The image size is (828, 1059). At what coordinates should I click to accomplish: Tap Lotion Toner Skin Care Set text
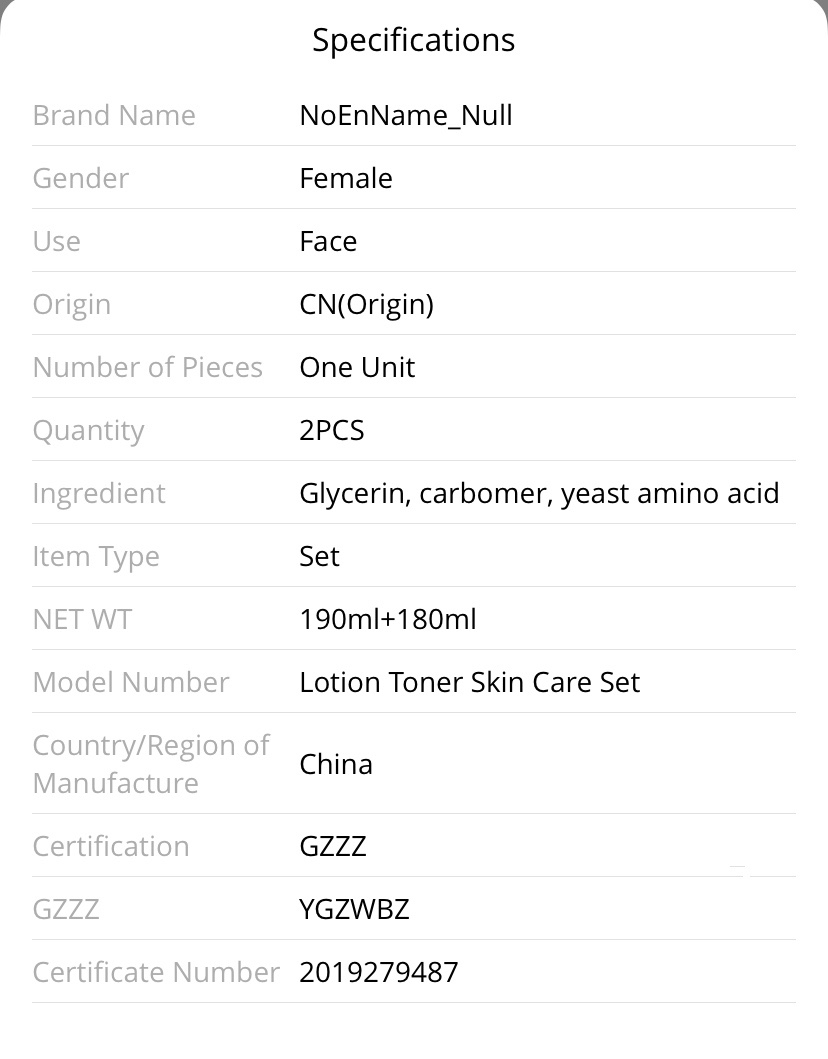469,682
